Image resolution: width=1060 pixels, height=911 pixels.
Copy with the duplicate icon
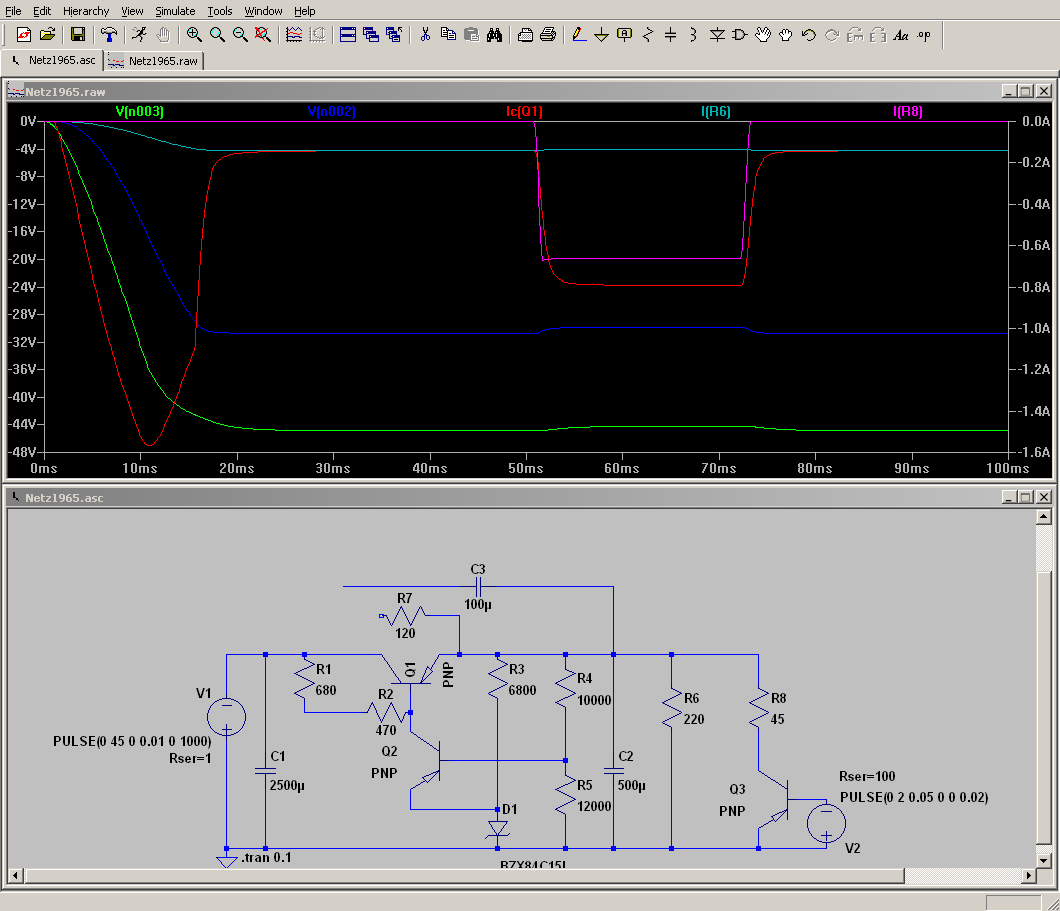448,34
